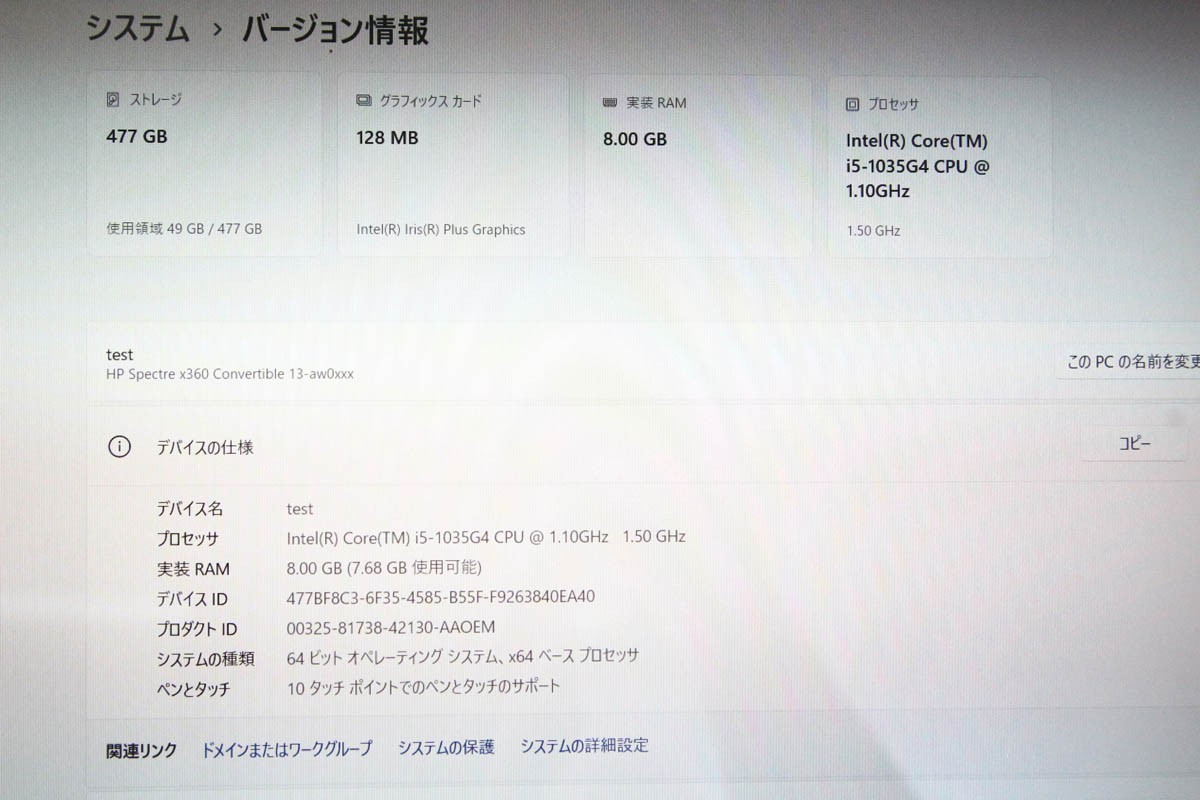Screen dimensions: 1200x800
Task: Click the graphics card icon
Action: point(364,101)
